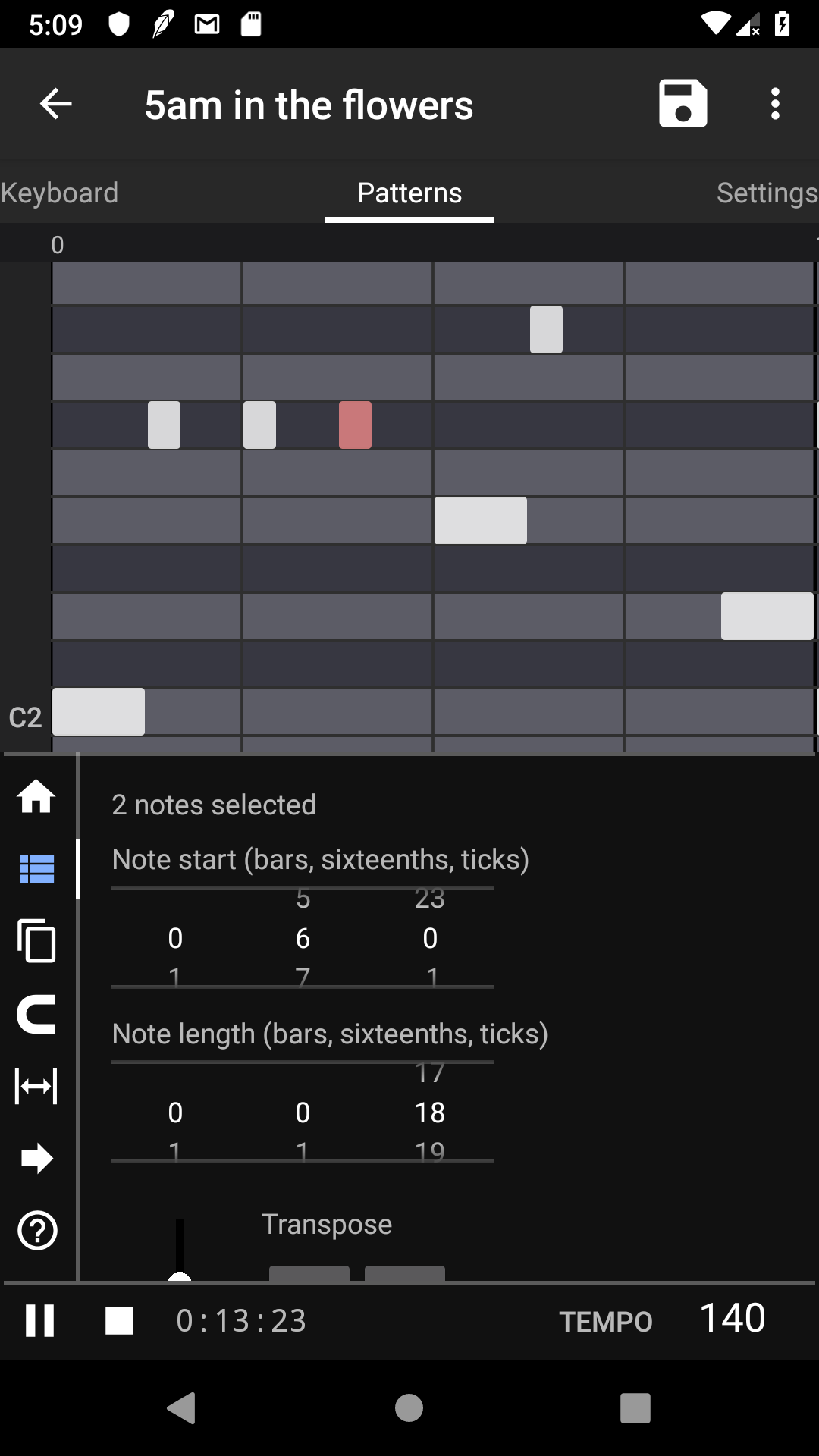Image resolution: width=819 pixels, height=1456 pixels.
Task: Choose 5 in note start sixteenths
Action: coord(303,899)
